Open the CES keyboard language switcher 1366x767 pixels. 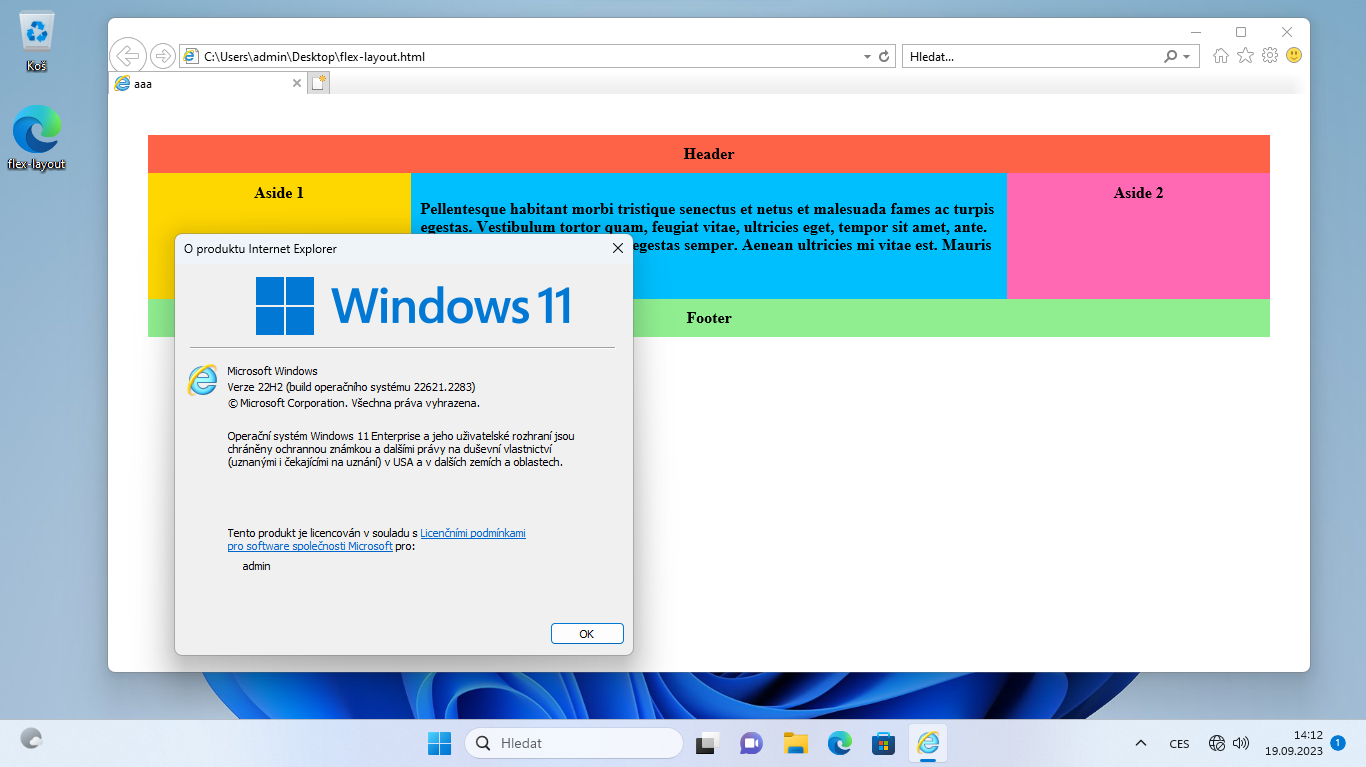[x=1179, y=744]
